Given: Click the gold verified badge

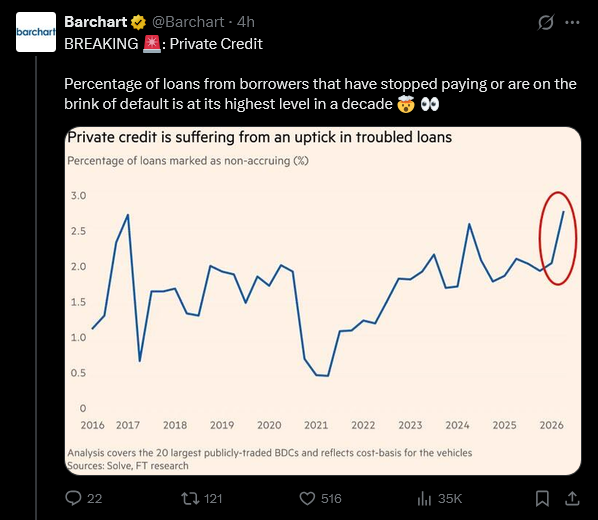Looking at the screenshot, I should pos(138,23).
